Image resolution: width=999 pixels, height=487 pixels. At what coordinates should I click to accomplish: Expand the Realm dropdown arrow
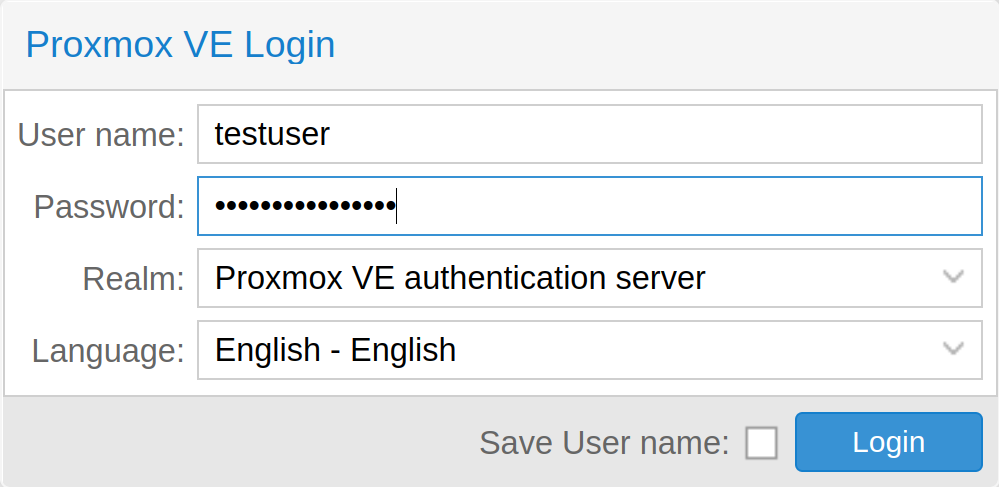[954, 277]
